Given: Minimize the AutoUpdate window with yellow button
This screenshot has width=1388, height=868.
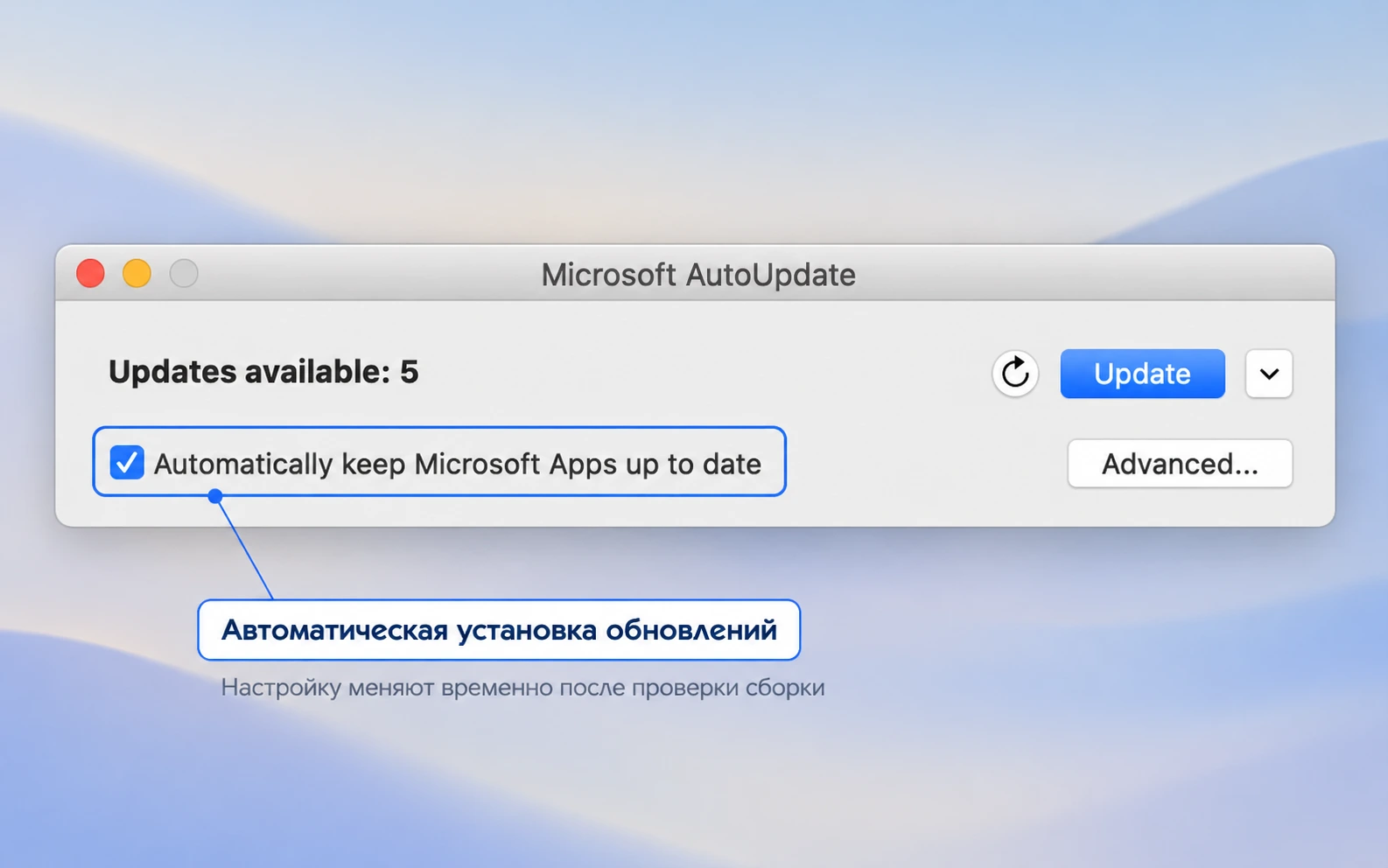Looking at the screenshot, I should coord(137,274).
